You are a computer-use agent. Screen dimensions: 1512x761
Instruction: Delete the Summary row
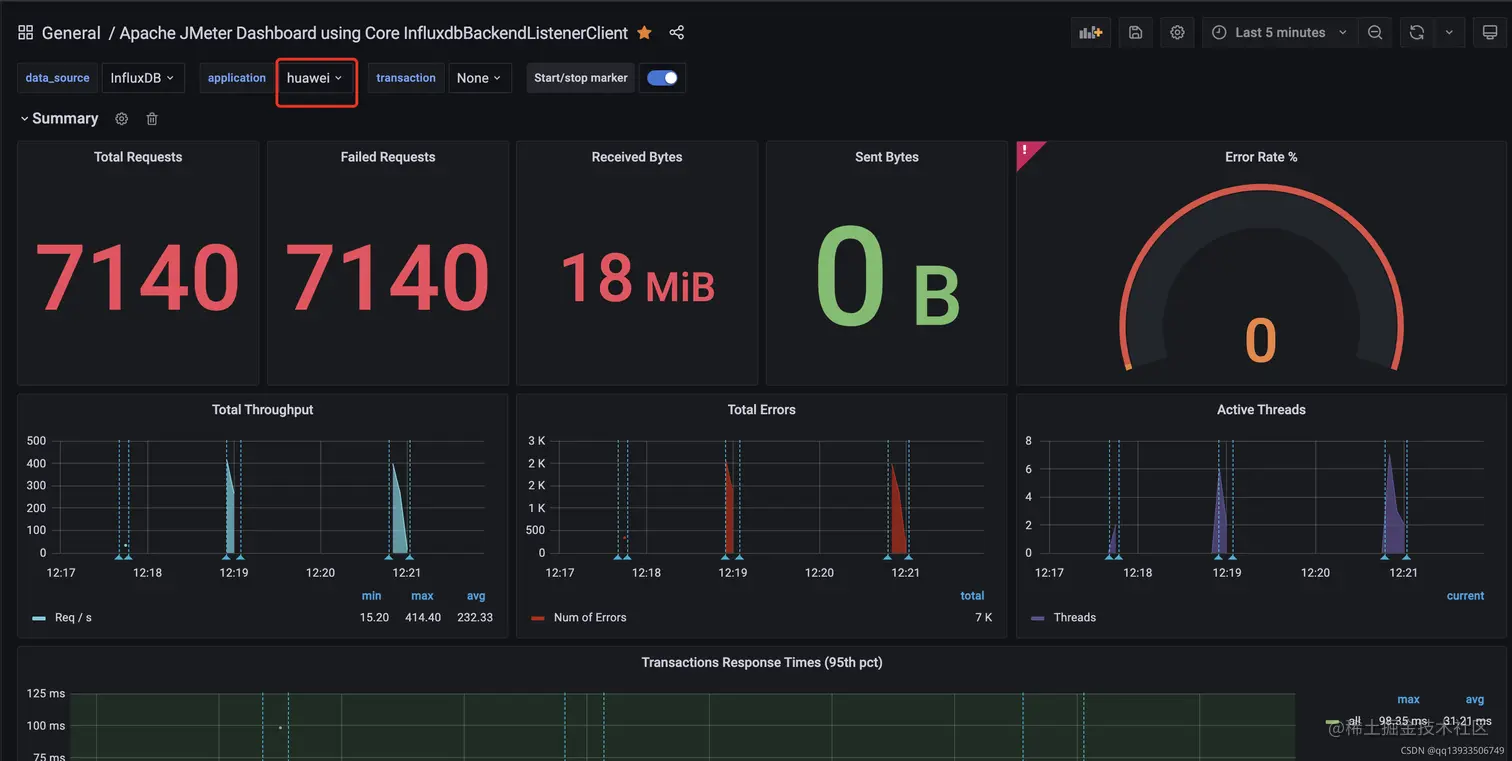(152, 119)
